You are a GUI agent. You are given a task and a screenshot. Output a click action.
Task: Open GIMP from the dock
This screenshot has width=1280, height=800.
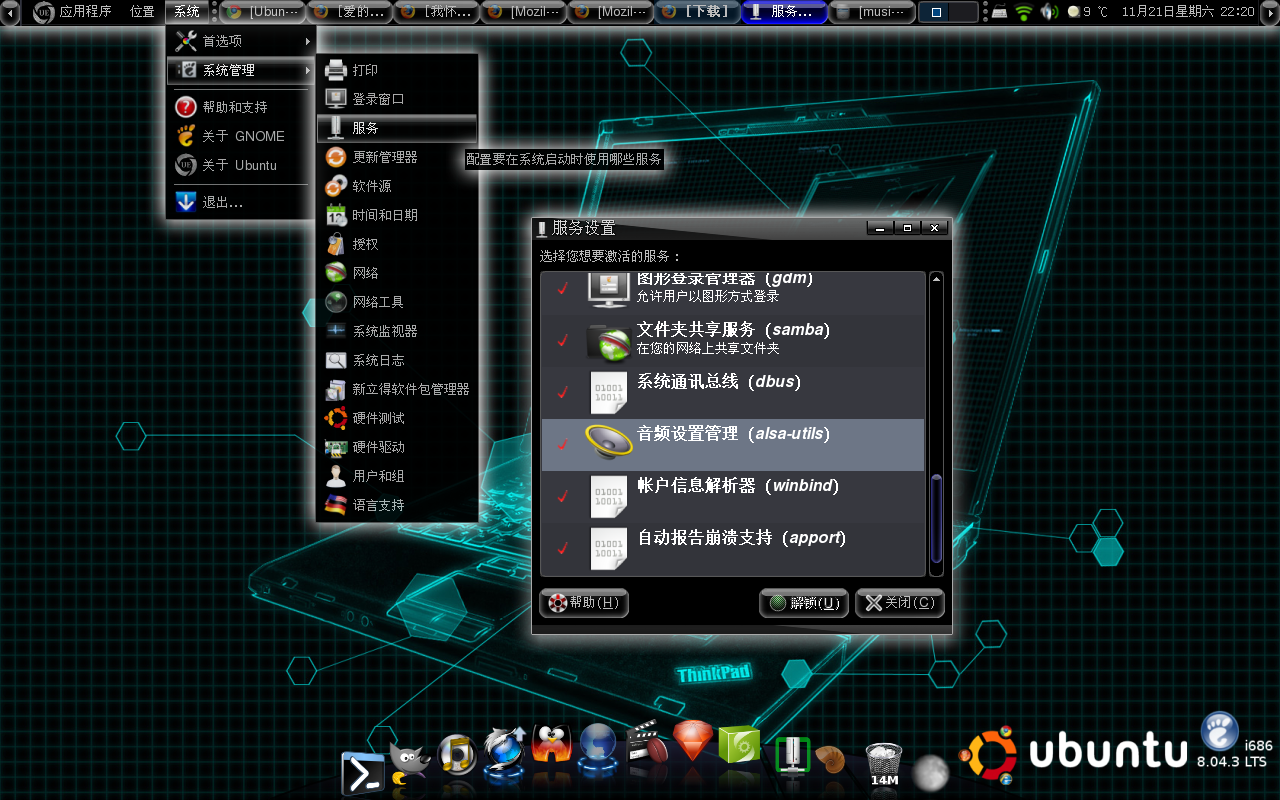tap(409, 764)
